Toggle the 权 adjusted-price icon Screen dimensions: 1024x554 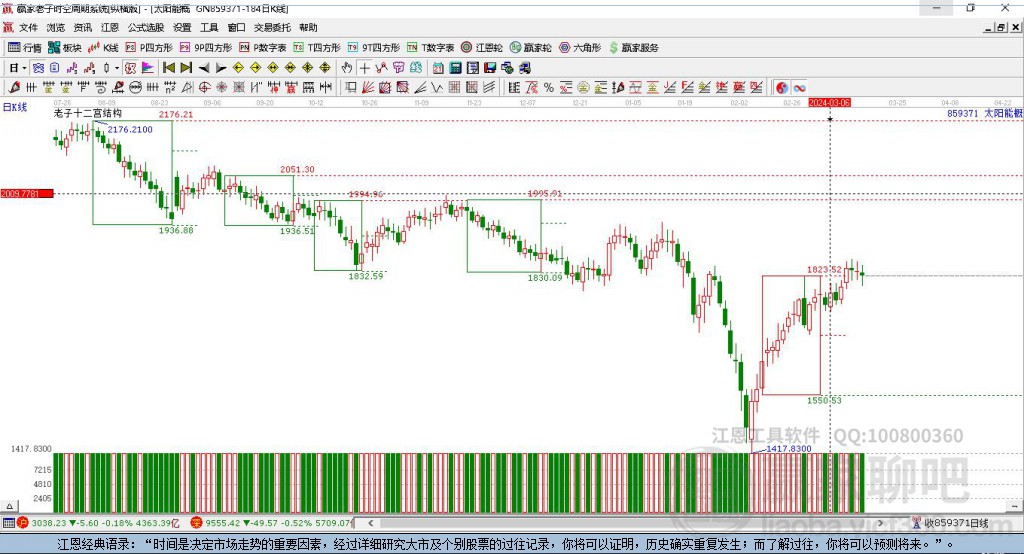coord(130,68)
